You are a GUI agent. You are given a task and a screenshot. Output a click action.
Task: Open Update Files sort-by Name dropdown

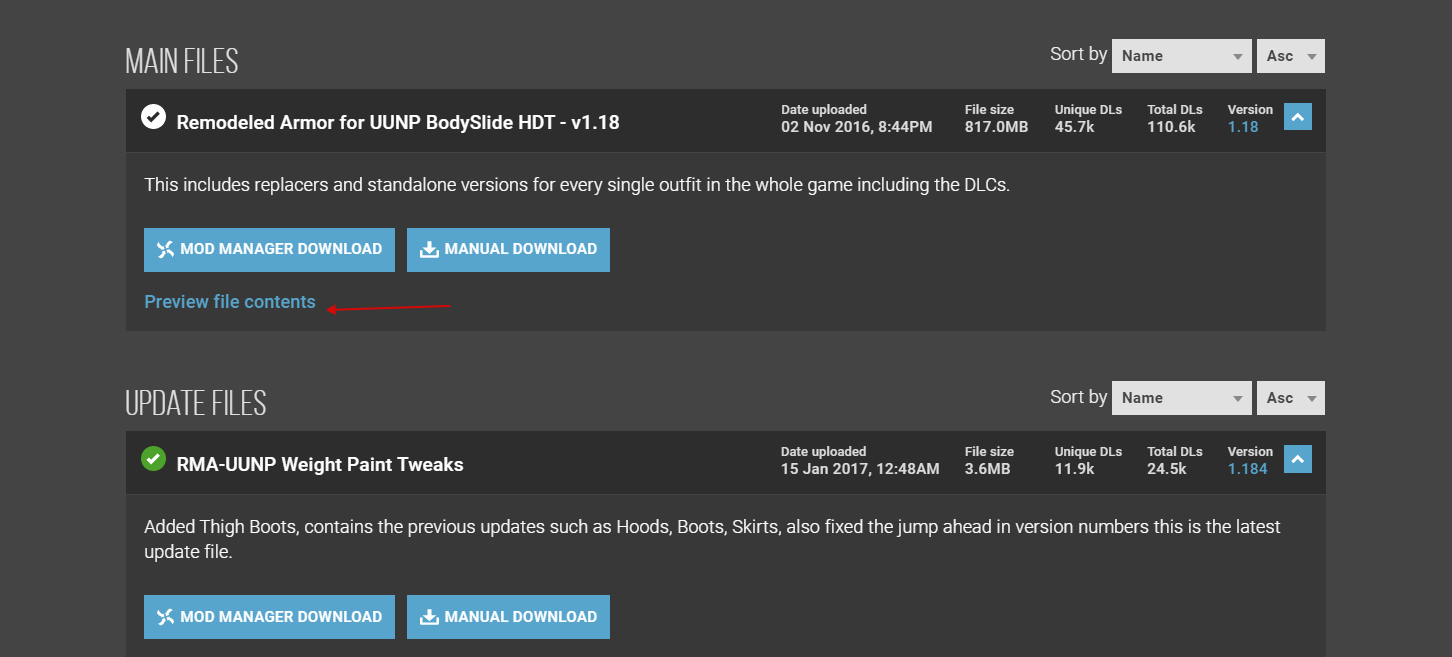click(1181, 398)
